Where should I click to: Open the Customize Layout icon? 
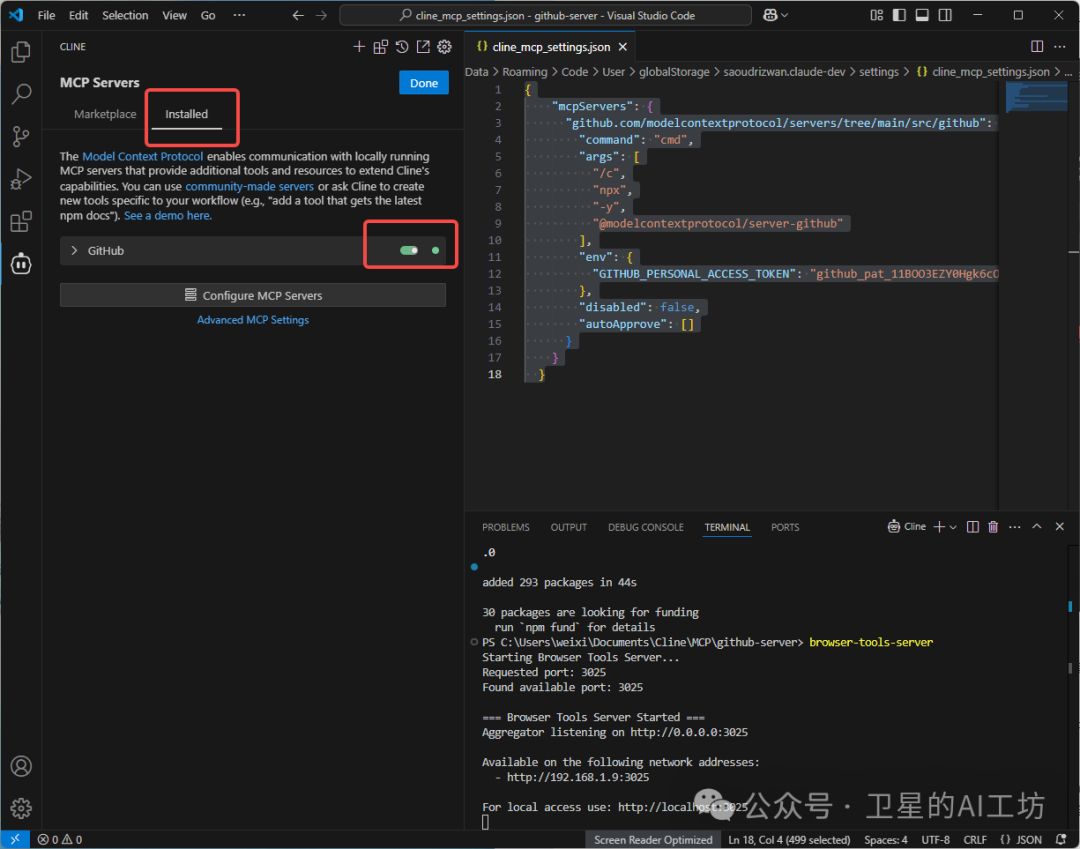876,15
